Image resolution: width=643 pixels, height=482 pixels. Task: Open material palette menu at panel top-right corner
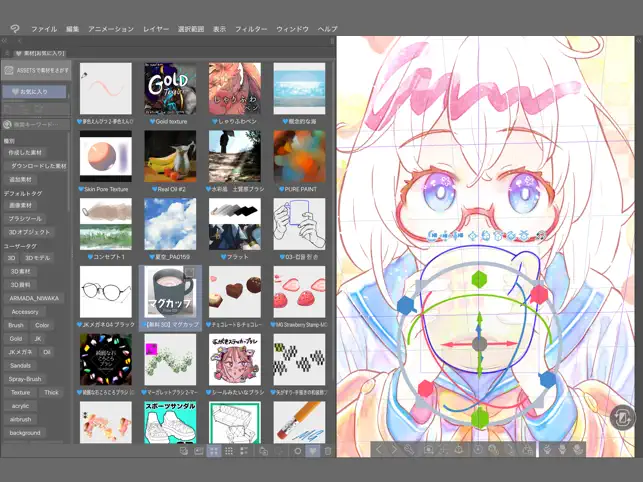331,41
